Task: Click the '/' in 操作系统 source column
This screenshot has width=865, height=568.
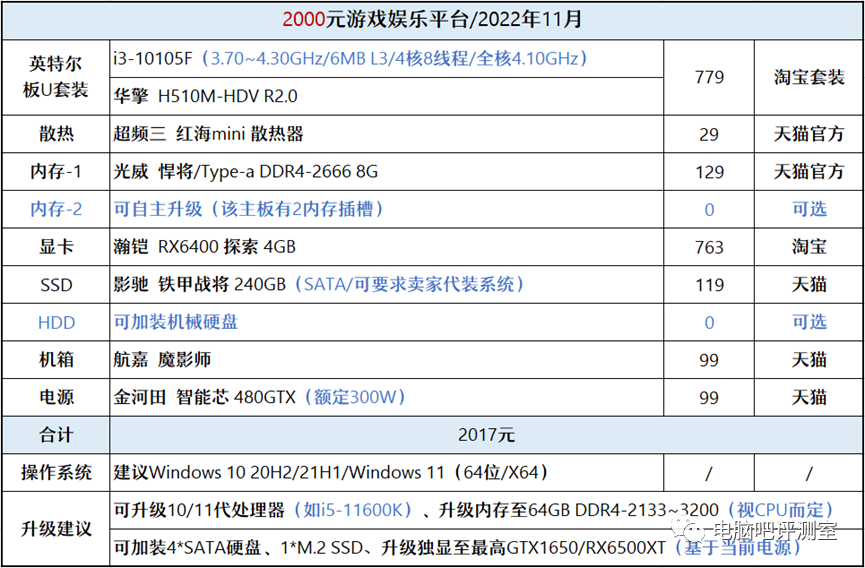Action: (x=809, y=473)
